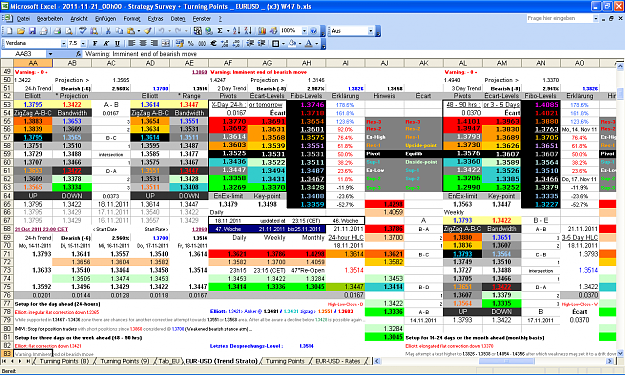
Task: Run the Spelling check icon
Action: point(83,31)
